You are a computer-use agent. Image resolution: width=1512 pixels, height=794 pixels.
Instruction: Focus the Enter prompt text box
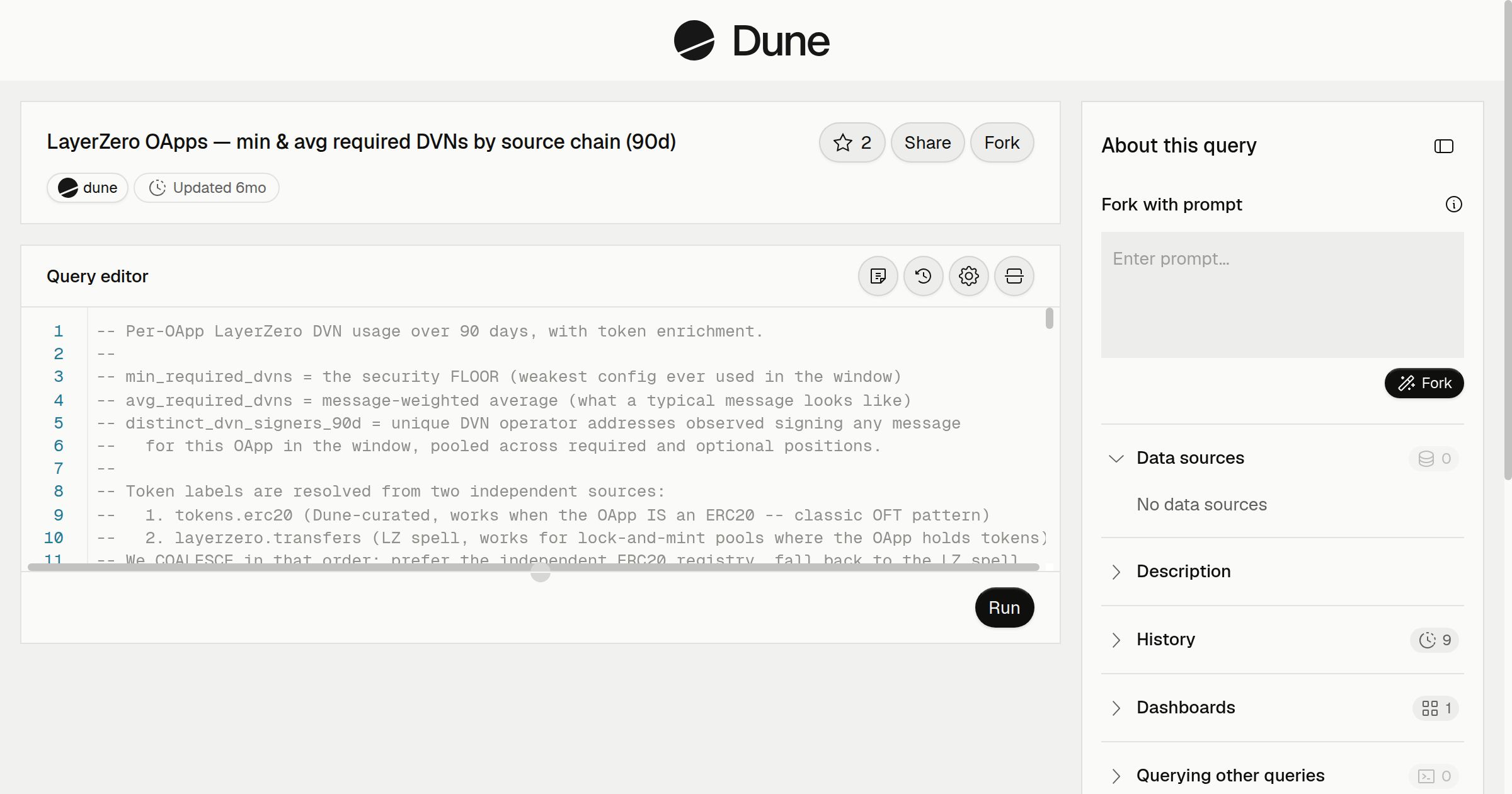tap(1283, 295)
